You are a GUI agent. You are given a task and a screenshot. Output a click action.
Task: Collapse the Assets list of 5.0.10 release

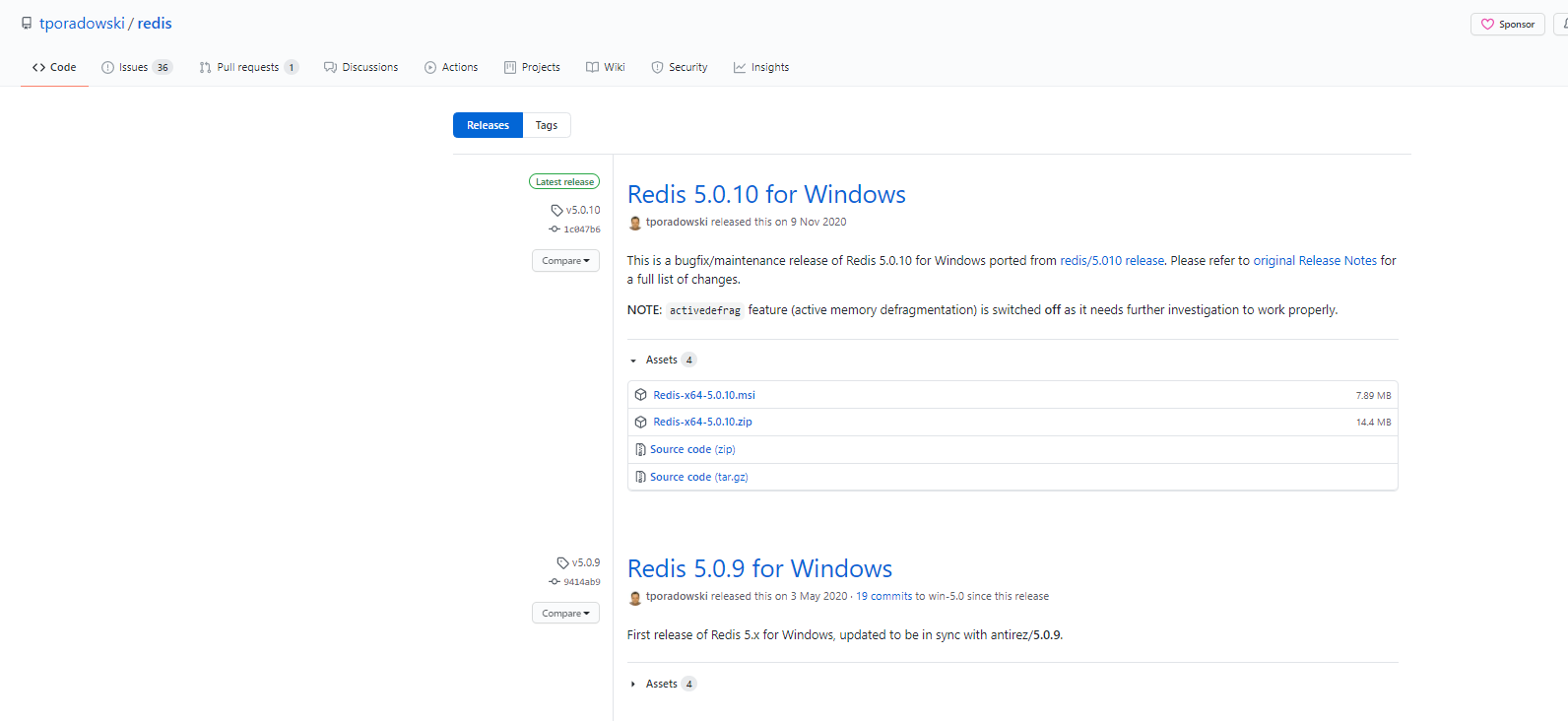[x=663, y=360]
